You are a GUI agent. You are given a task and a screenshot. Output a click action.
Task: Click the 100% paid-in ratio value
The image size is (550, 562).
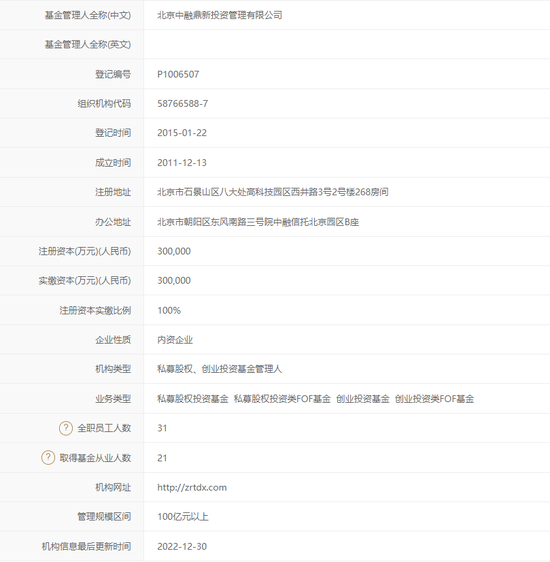169,310
